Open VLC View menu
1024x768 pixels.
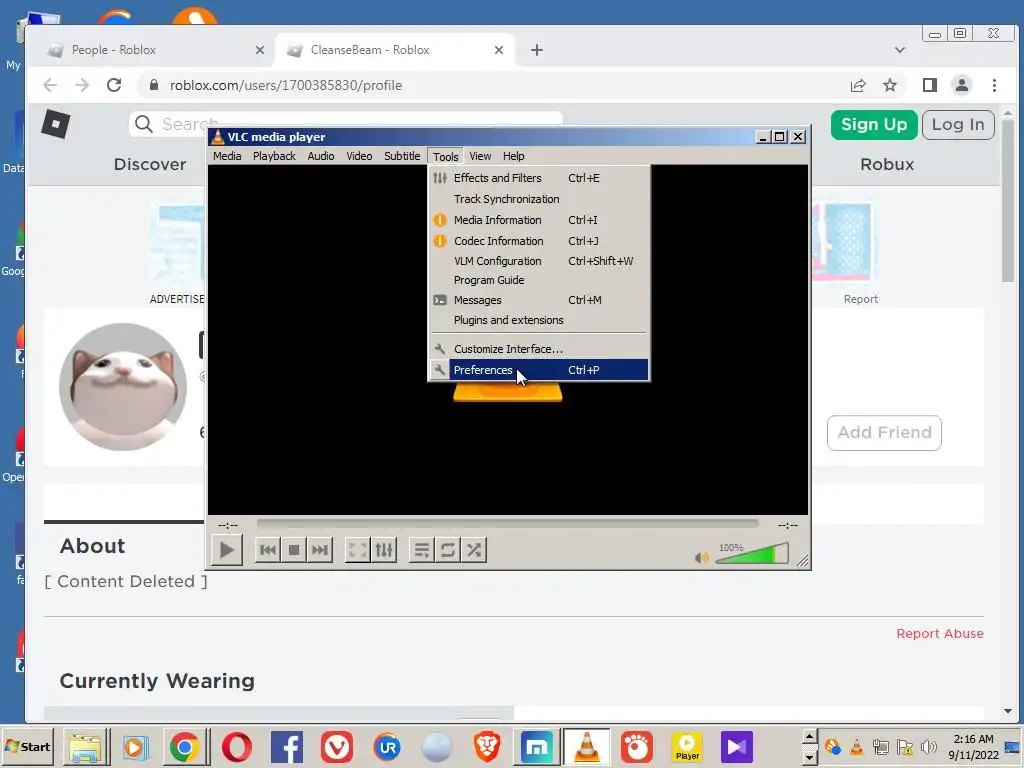480,156
